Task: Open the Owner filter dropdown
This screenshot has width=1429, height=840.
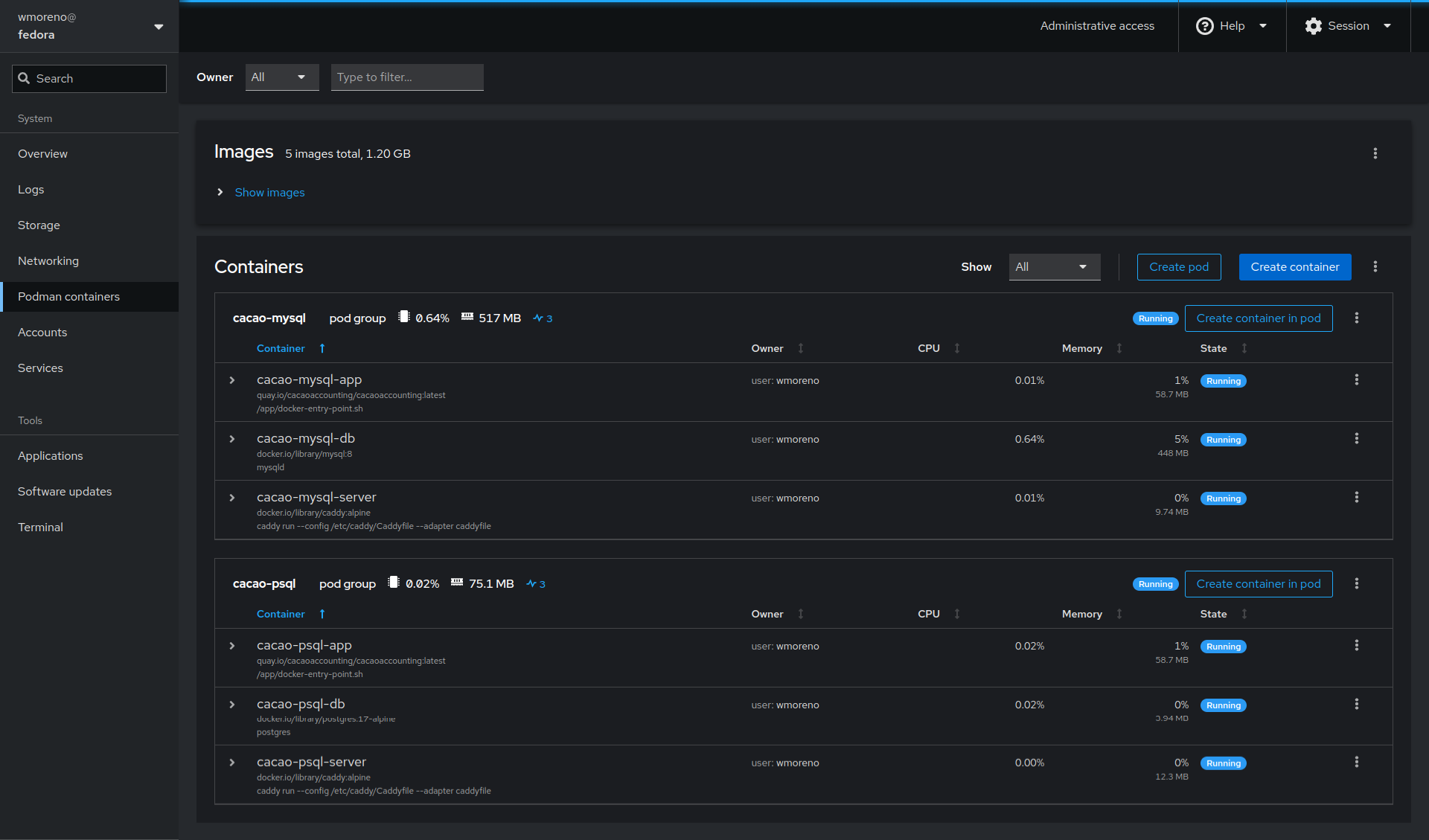Action: 282,77
